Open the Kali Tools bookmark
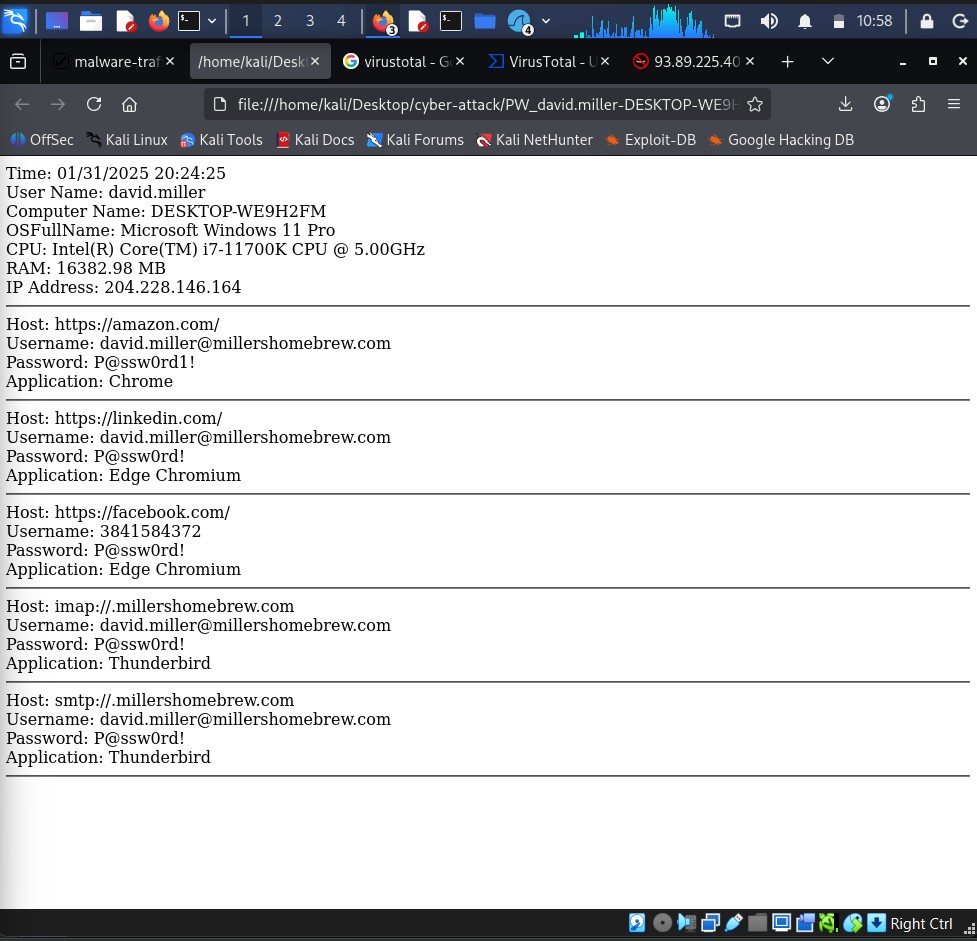 (221, 140)
